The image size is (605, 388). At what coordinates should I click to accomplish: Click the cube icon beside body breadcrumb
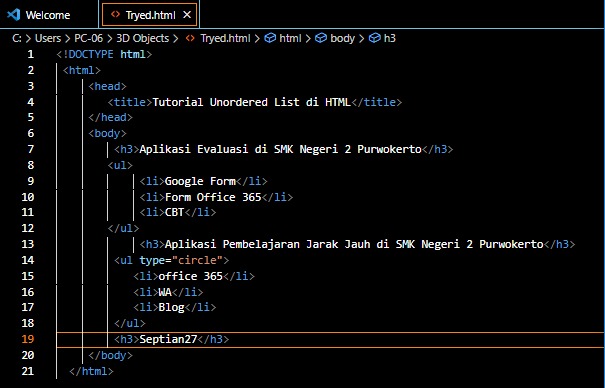tap(321, 38)
